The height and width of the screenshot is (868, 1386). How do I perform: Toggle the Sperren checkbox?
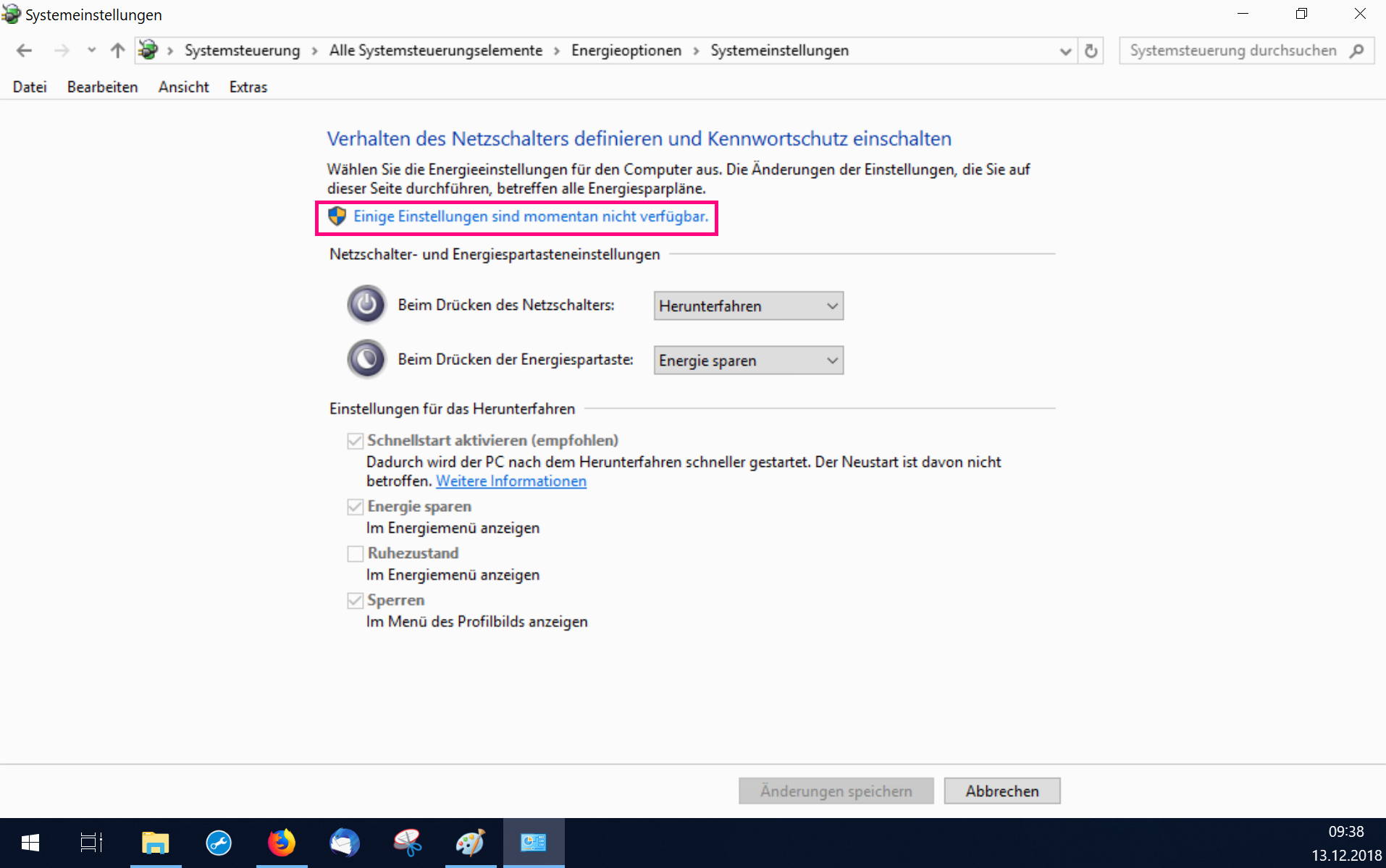[x=355, y=601]
